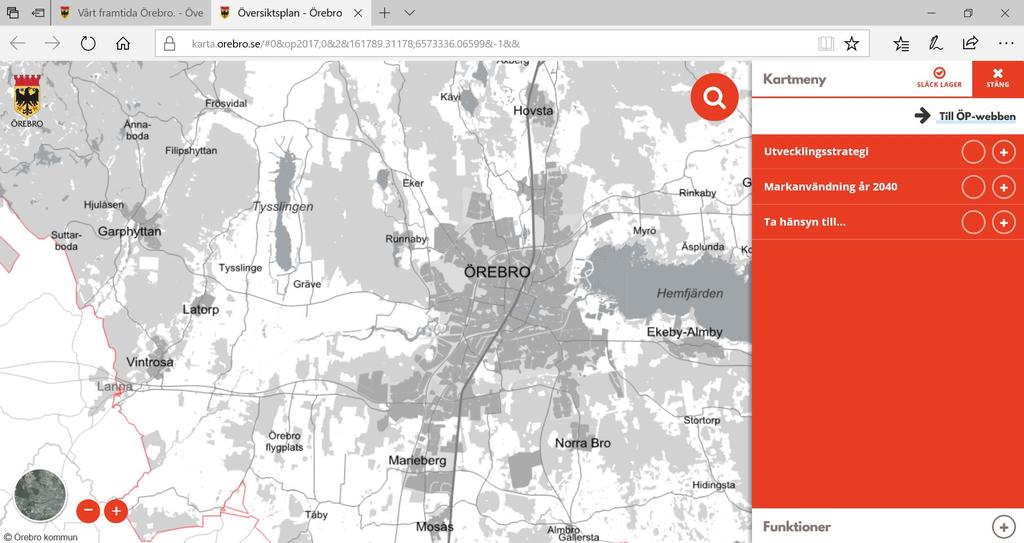Viewport: 1024px width, 543px height.
Task: Add page to favorites with star icon
Action: [x=852, y=44]
